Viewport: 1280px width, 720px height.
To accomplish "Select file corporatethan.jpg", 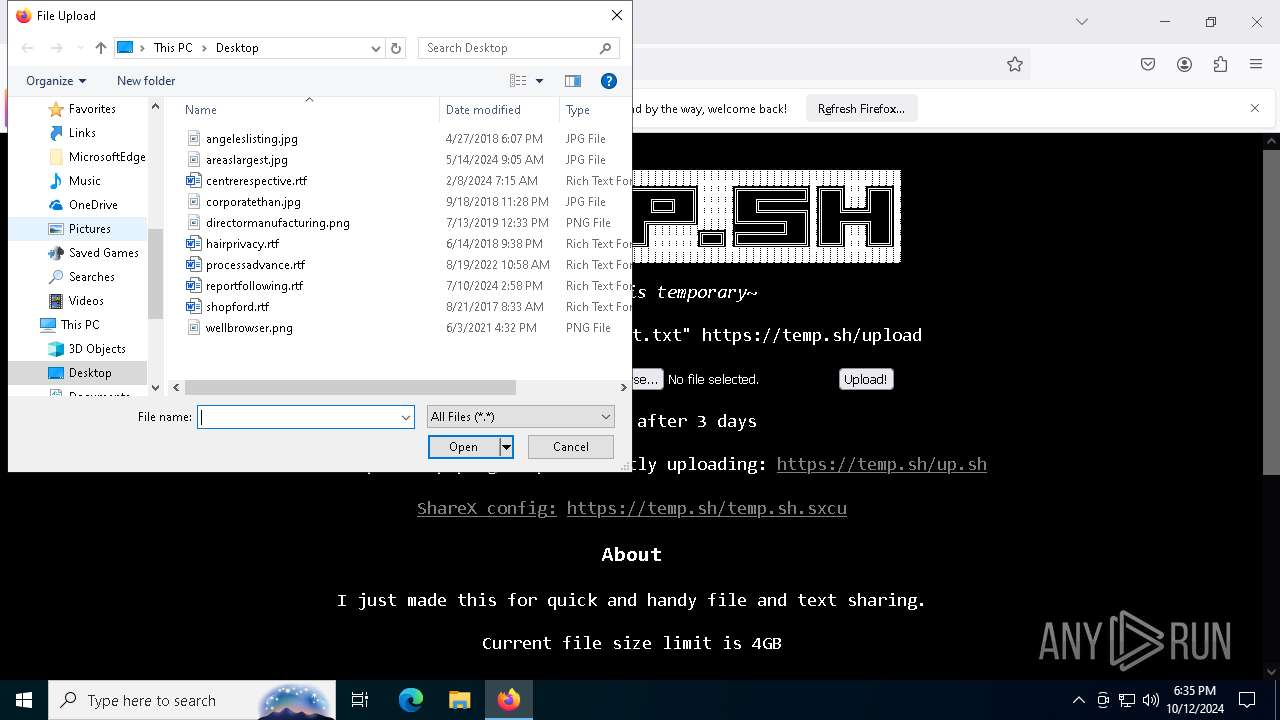I will click(x=253, y=202).
